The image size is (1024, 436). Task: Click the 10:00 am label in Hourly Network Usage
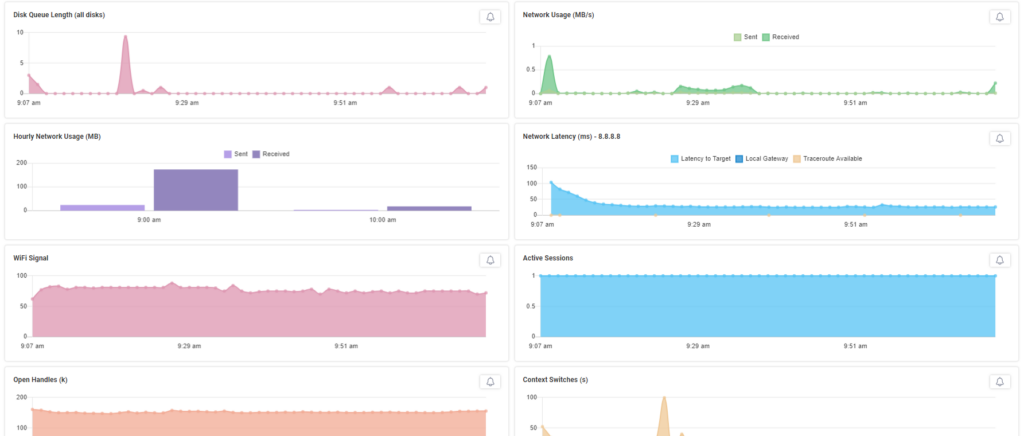click(383, 220)
